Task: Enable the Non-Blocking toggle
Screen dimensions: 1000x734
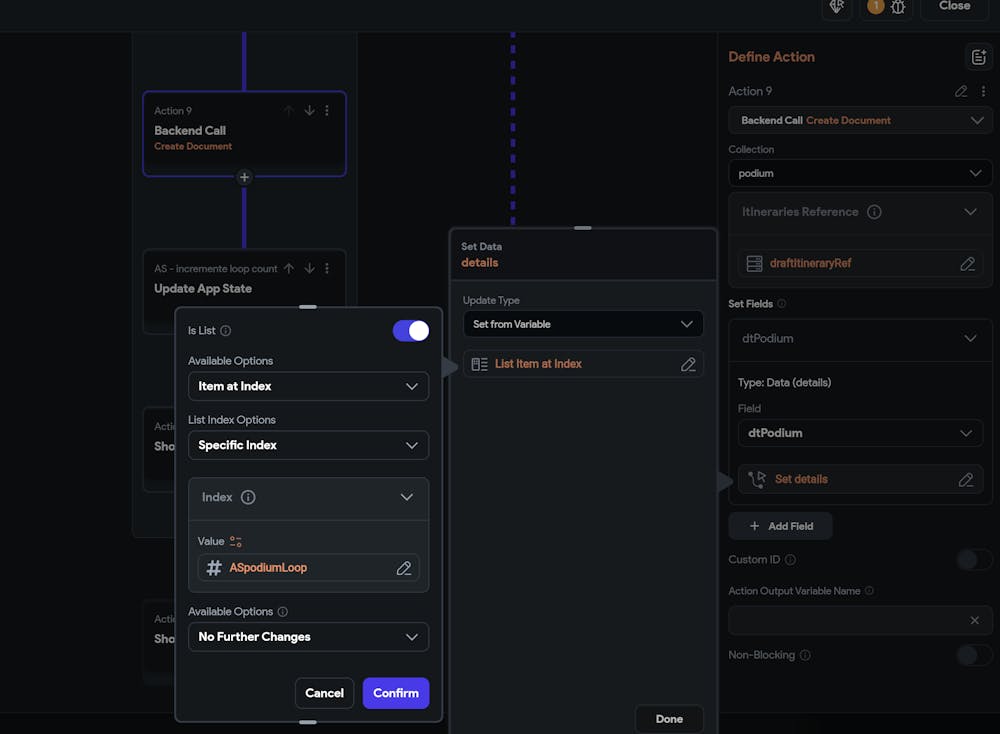Action: pos(974,655)
